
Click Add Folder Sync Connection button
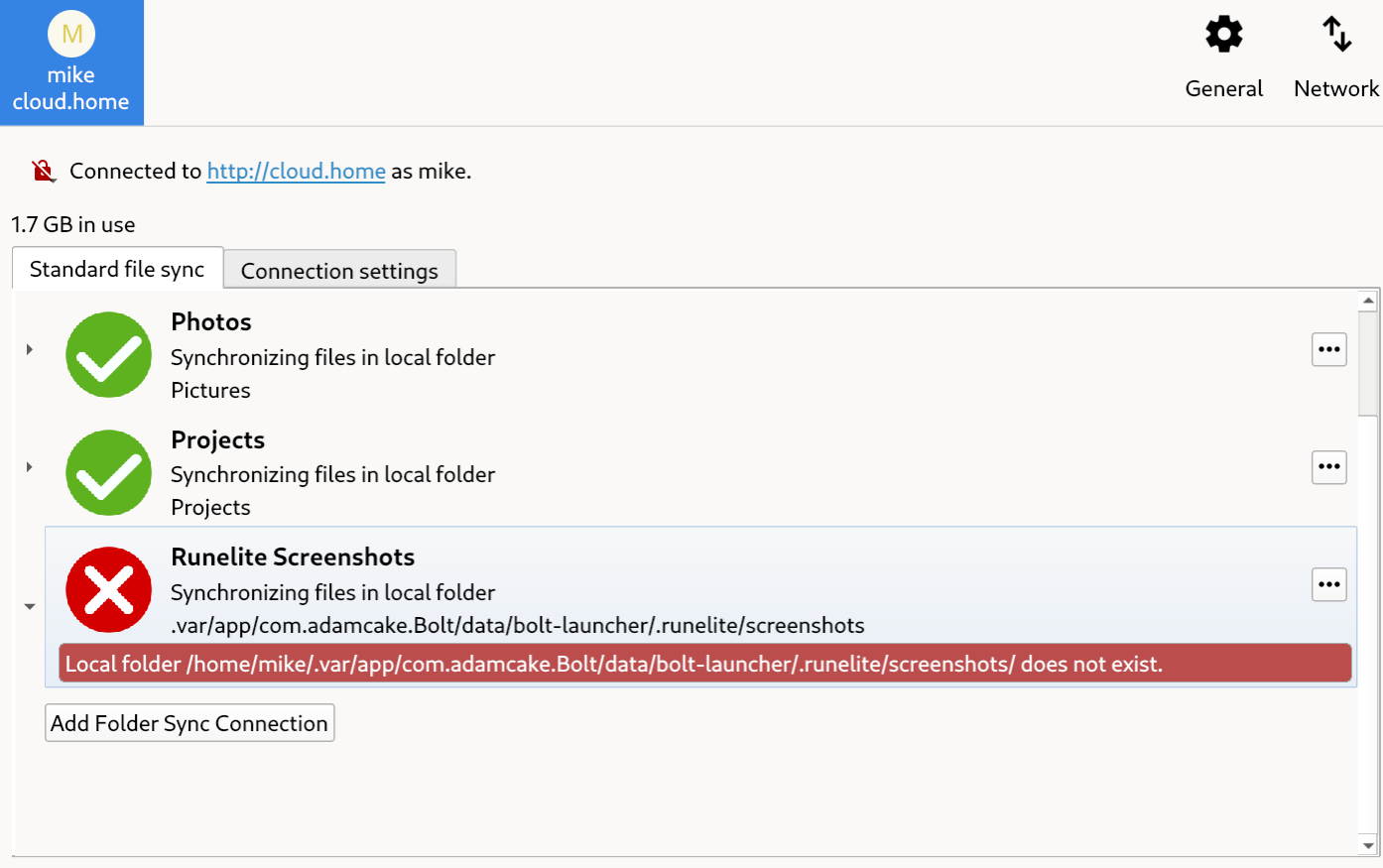[189, 723]
